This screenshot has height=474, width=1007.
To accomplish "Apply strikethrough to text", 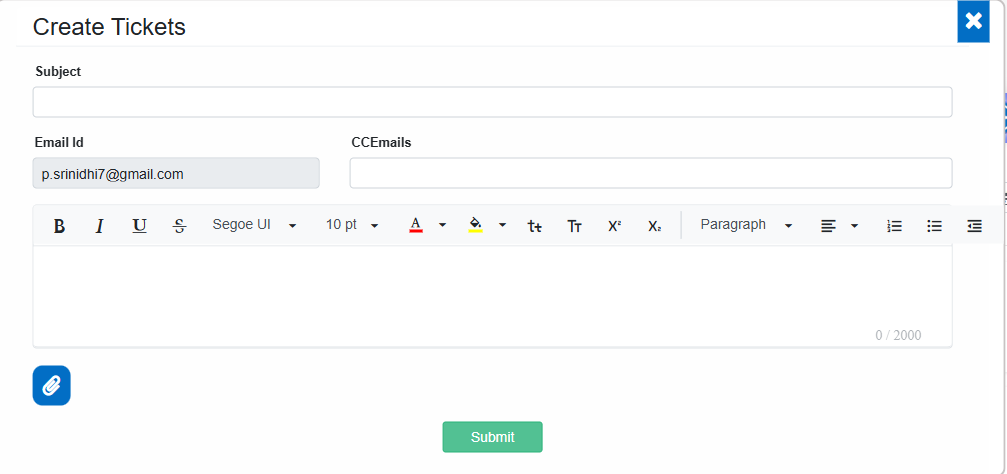I will pyautogui.click(x=179, y=226).
